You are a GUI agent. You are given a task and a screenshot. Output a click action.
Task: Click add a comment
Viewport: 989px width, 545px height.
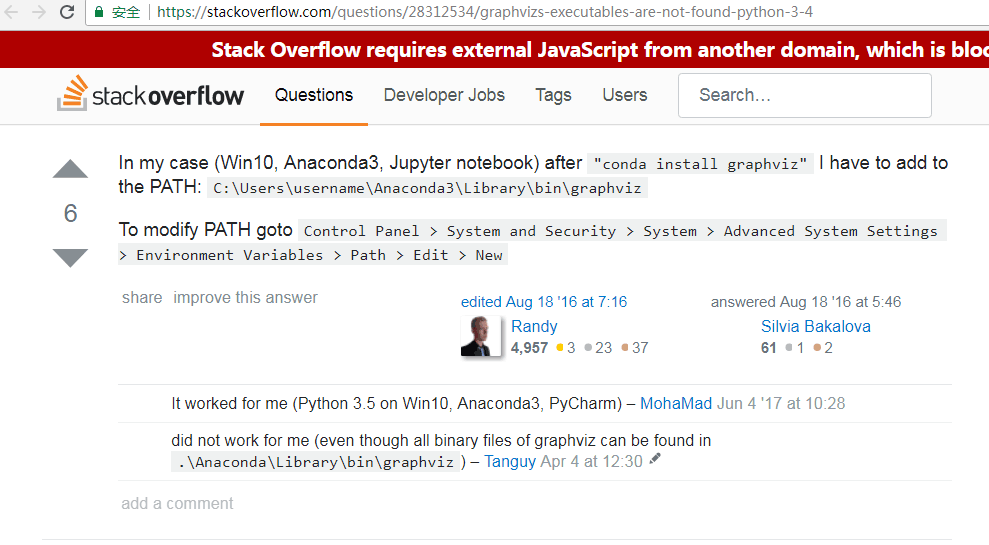point(177,503)
